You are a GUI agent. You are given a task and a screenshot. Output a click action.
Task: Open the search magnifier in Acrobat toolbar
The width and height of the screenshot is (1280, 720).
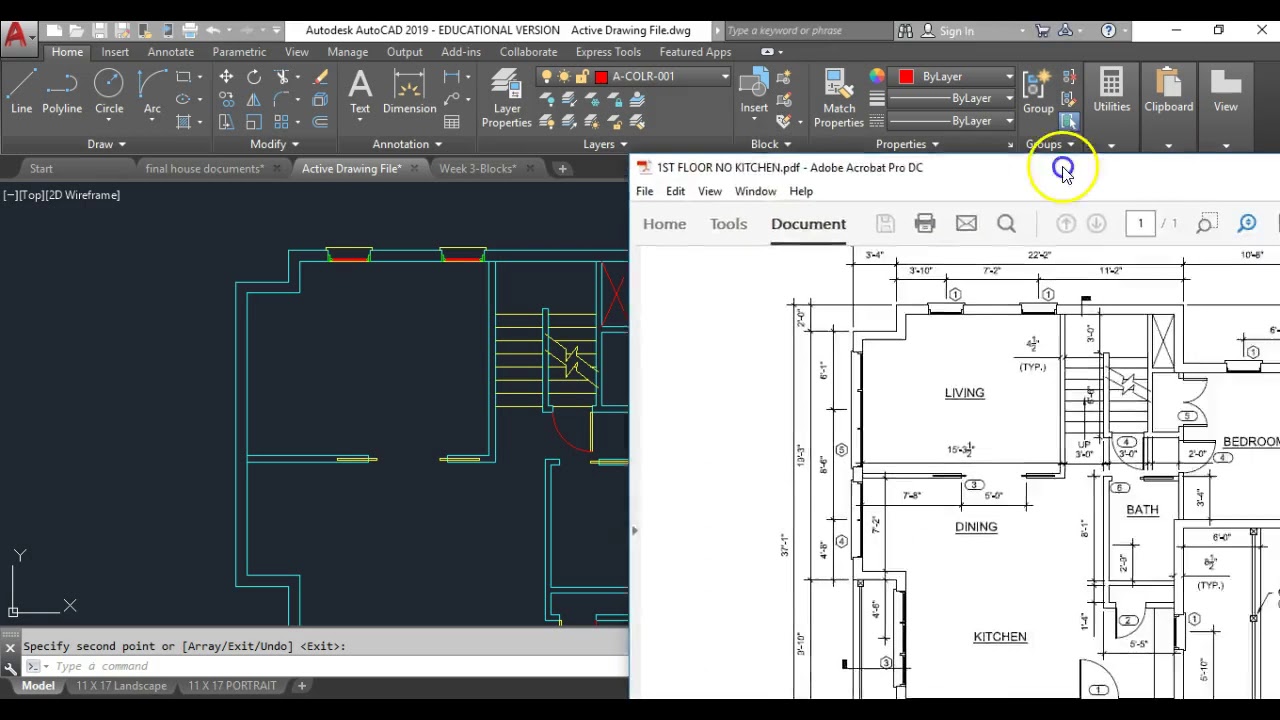(1006, 224)
